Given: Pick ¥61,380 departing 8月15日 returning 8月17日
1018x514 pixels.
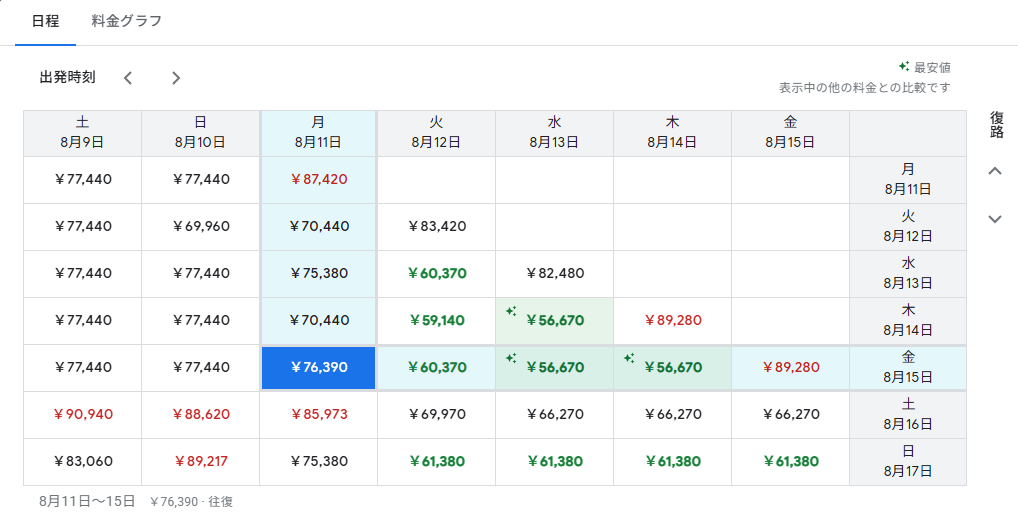Looking at the screenshot, I should coord(790,461).
